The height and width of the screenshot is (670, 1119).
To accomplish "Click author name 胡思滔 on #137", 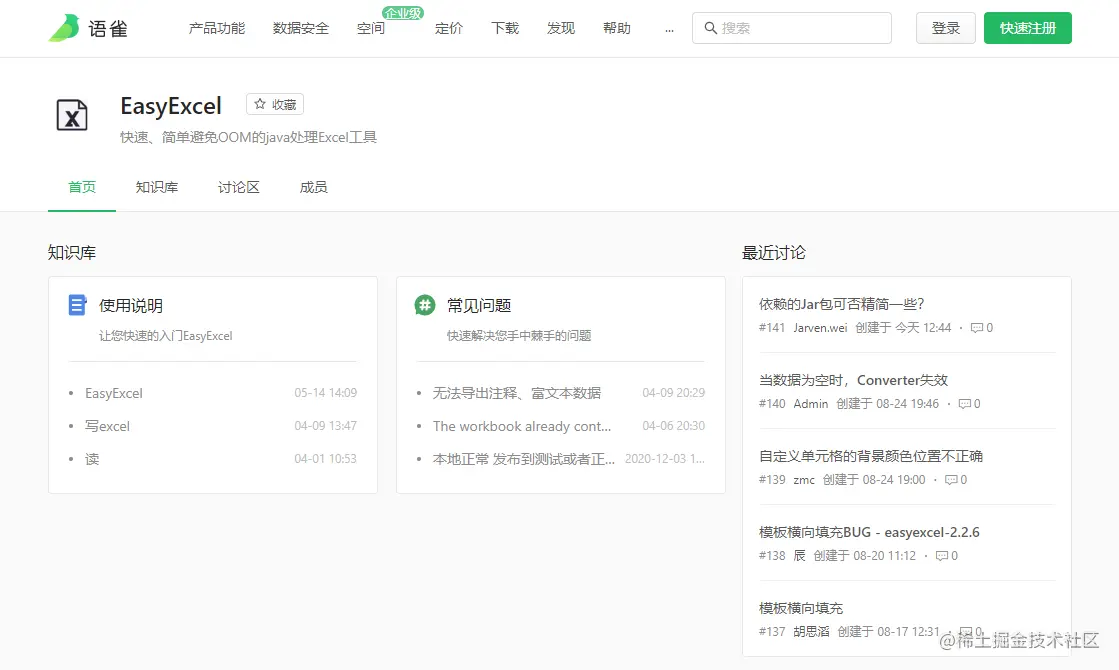I will coord(811,631).
